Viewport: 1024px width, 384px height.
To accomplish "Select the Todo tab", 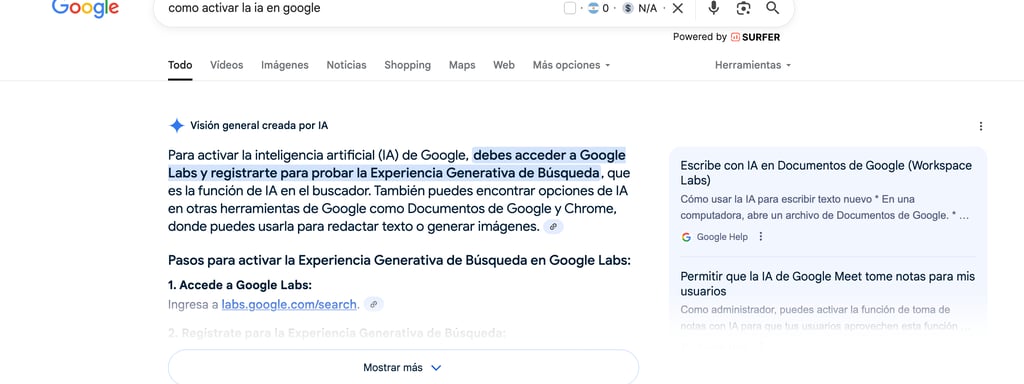I will 180,65.
